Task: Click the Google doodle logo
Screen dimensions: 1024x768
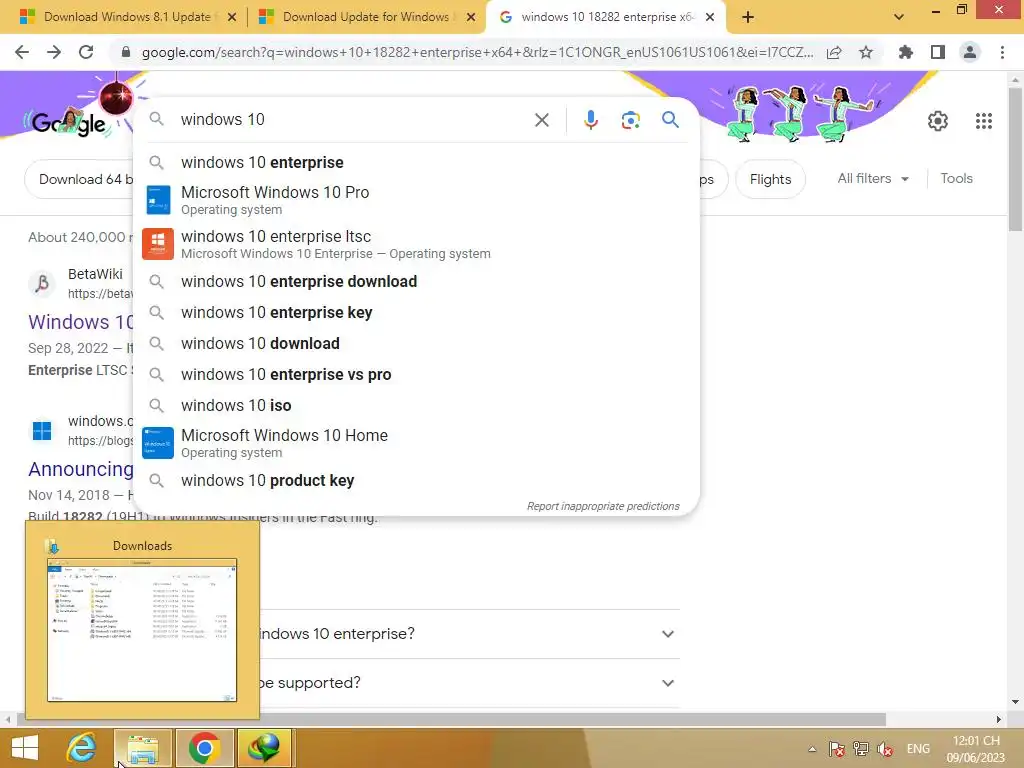Action: (x=69, y=122)
